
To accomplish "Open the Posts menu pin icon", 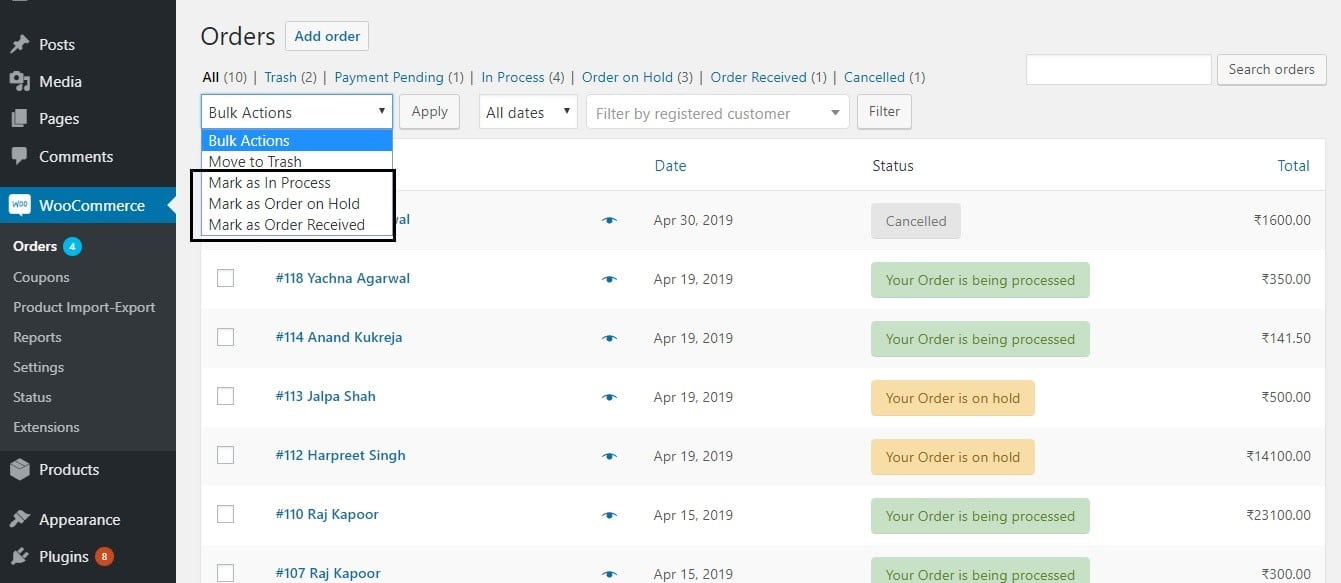I will tap(19, 44).
